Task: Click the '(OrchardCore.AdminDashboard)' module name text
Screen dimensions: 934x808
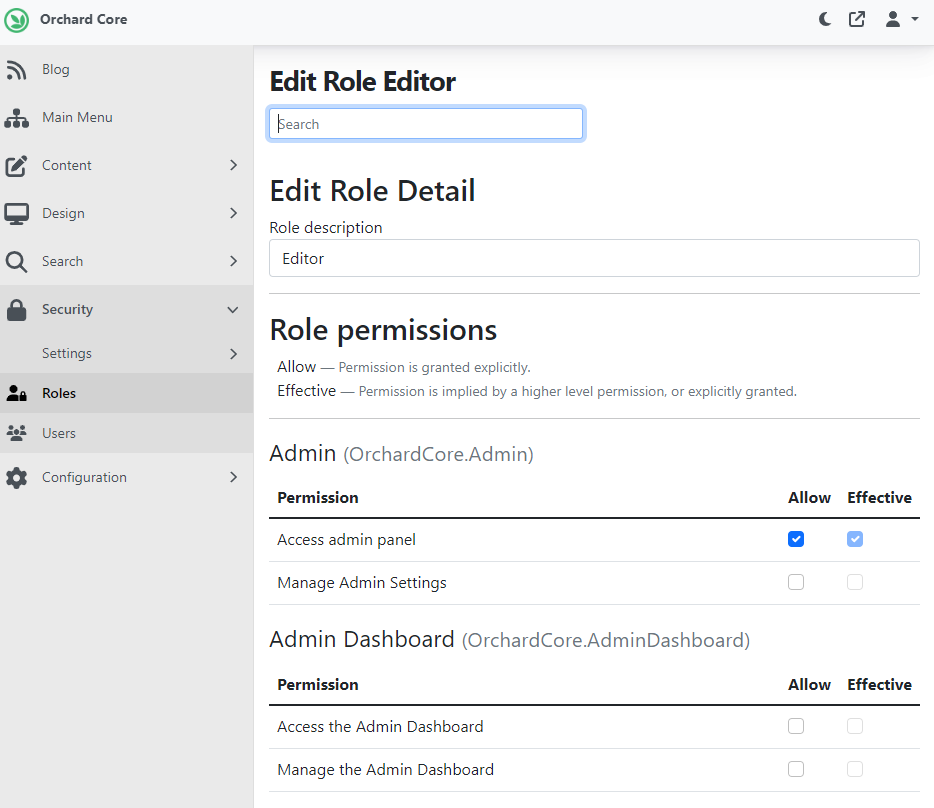Action: [x=606, y=641]
